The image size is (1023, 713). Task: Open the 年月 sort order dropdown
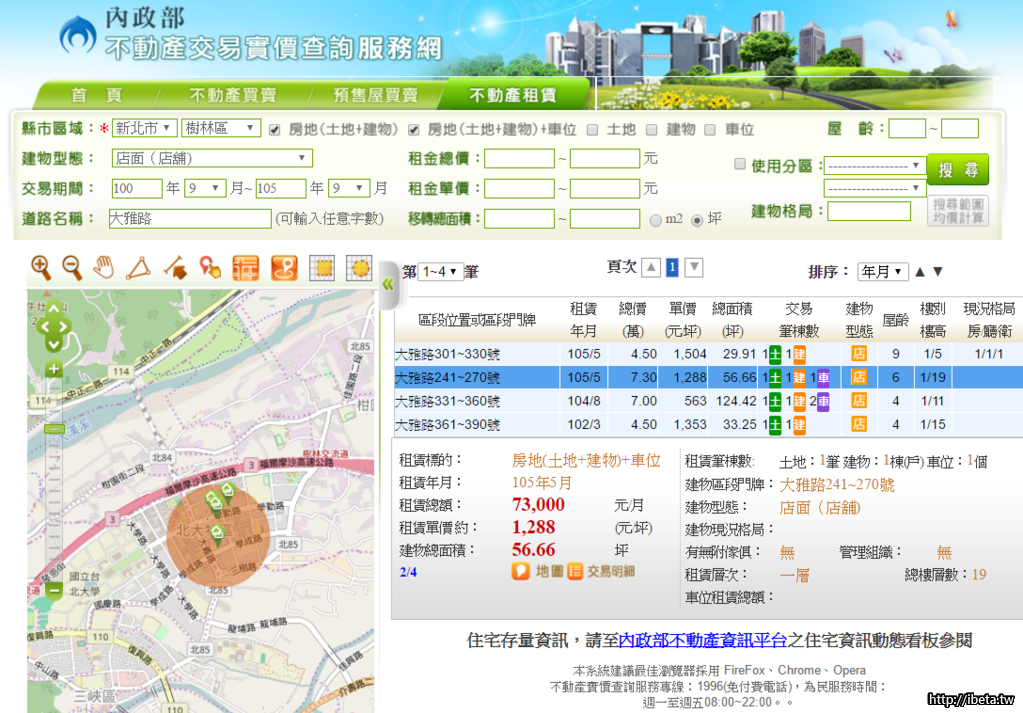click(x=883, y=272)
